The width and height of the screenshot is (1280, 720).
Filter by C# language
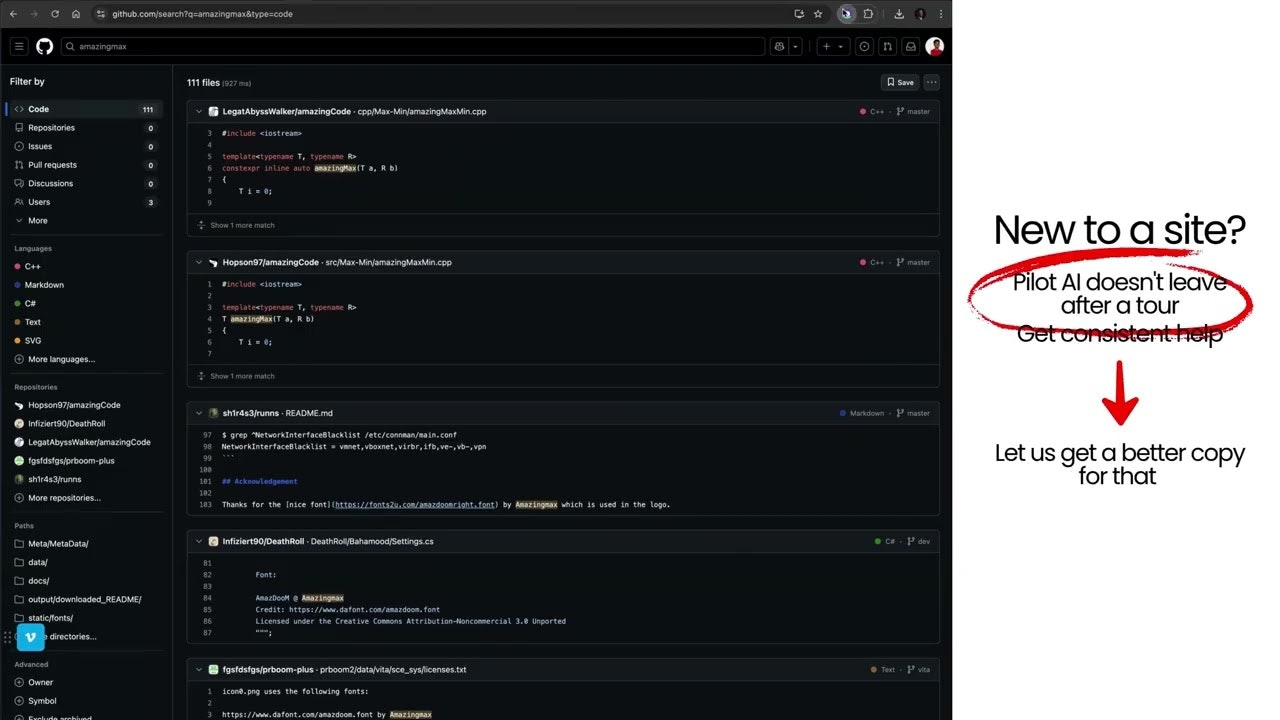pyautogui.click(x=84, y=303)
